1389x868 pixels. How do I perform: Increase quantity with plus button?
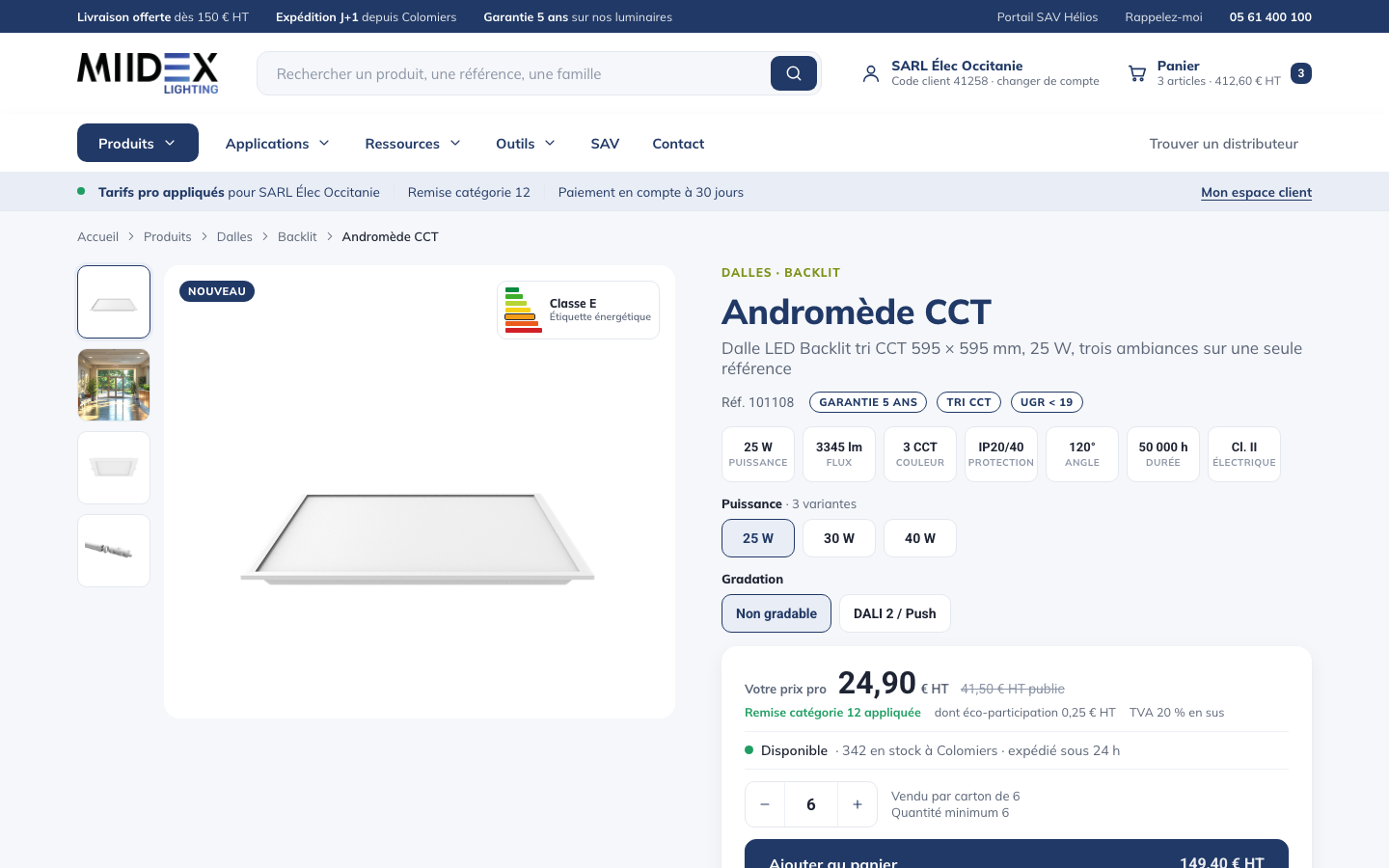pyautogui.click(x=858, y=804)
